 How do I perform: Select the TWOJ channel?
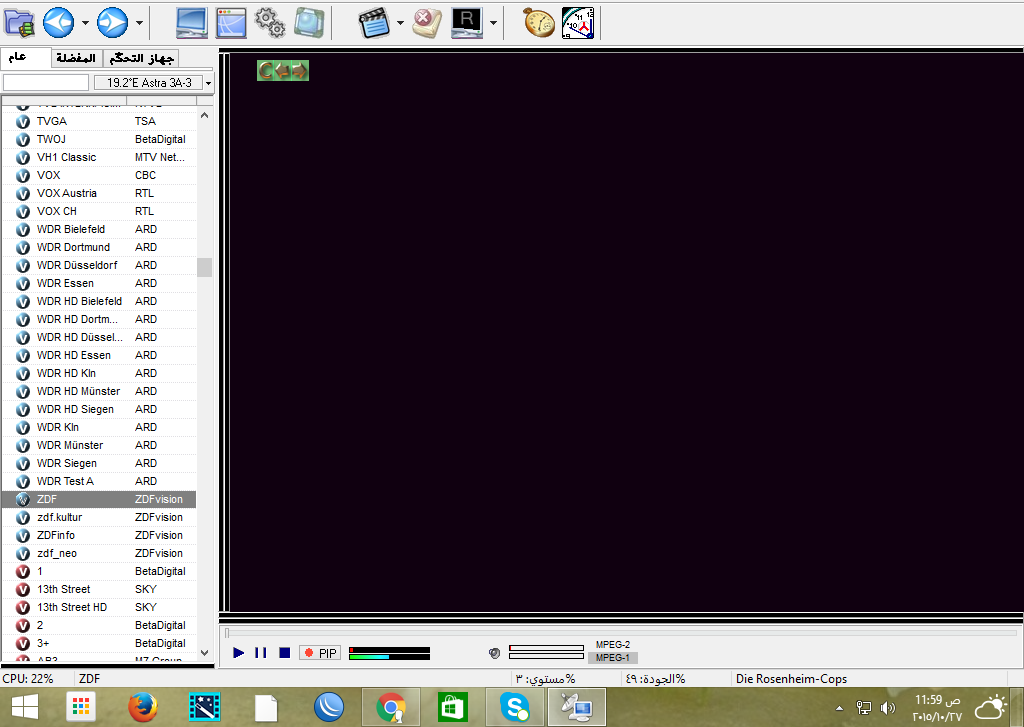[99, 139]
